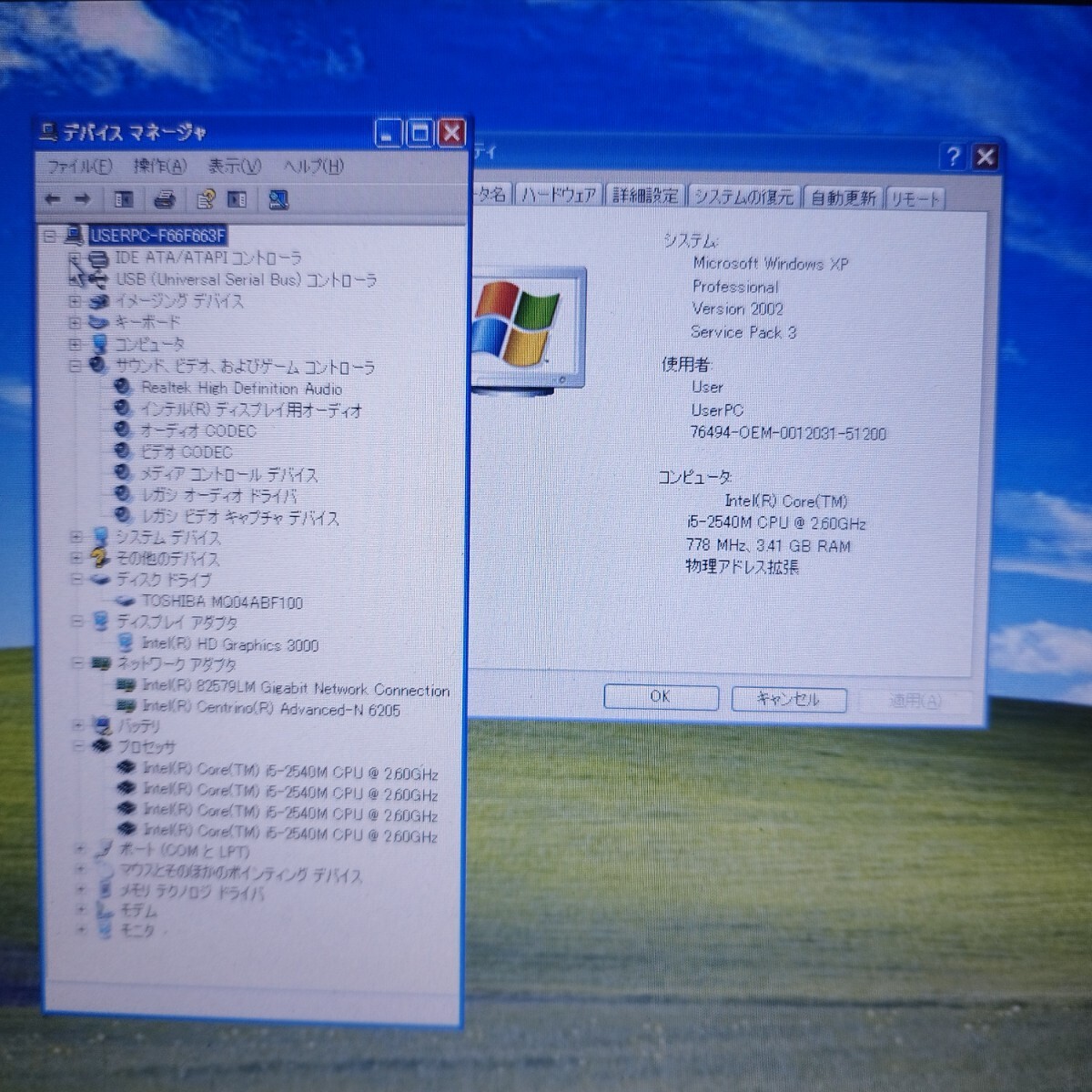The height and width of the screenshot is (1092, 1092).
Task: Open the 操作(A) menu
Action: (159, 166)
